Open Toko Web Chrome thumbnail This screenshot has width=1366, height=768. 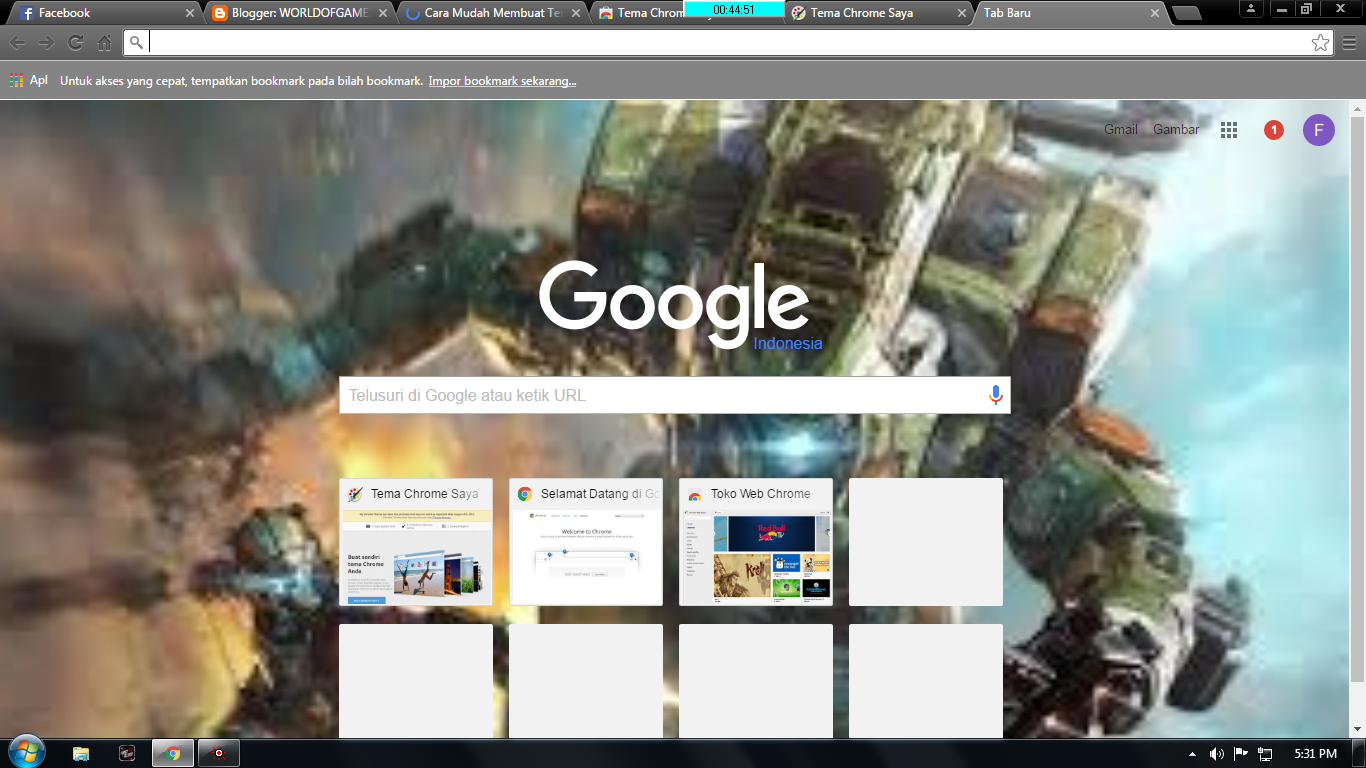[756, 542]
